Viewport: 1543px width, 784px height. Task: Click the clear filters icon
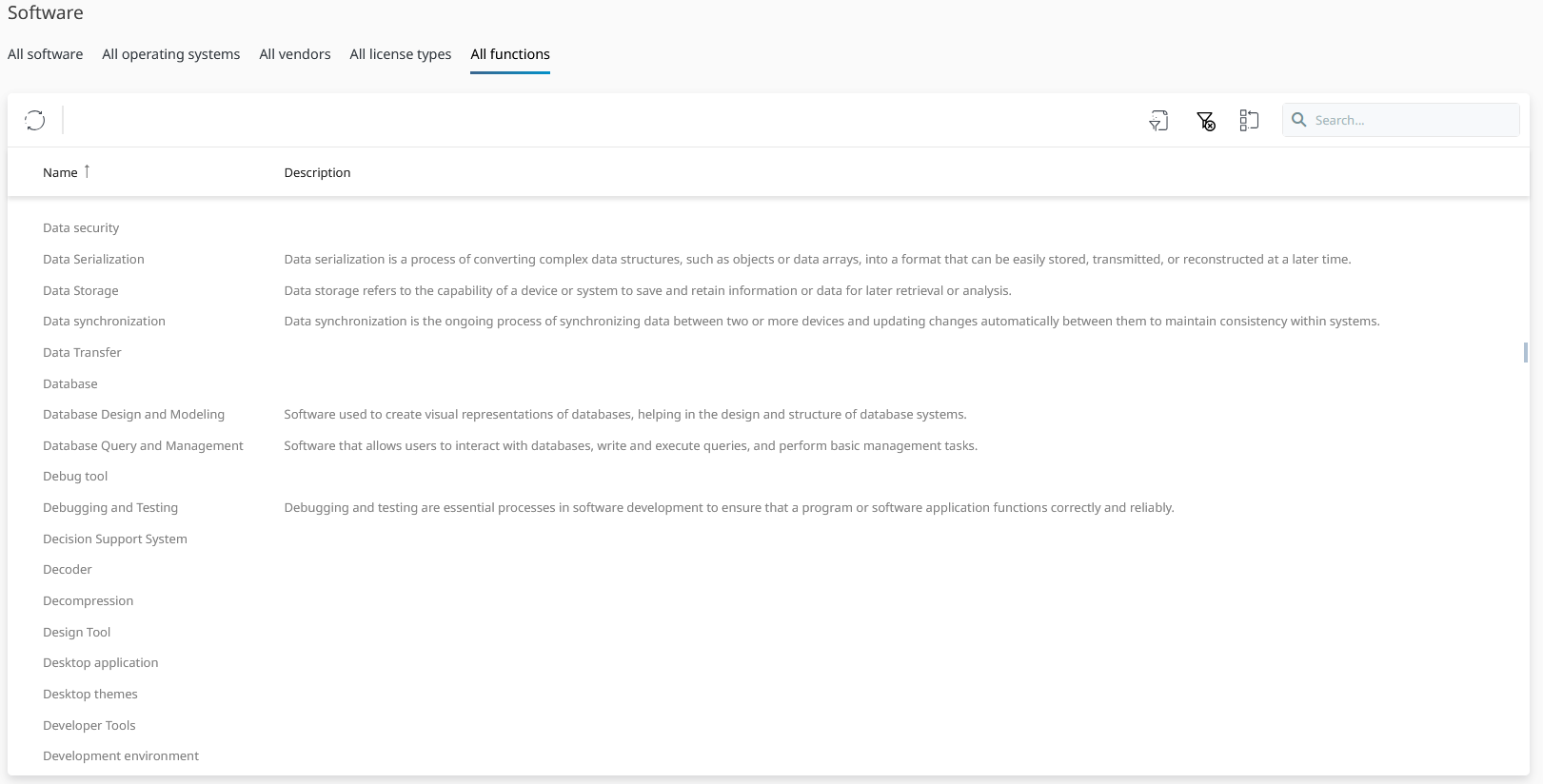(x=1205, y=121)
